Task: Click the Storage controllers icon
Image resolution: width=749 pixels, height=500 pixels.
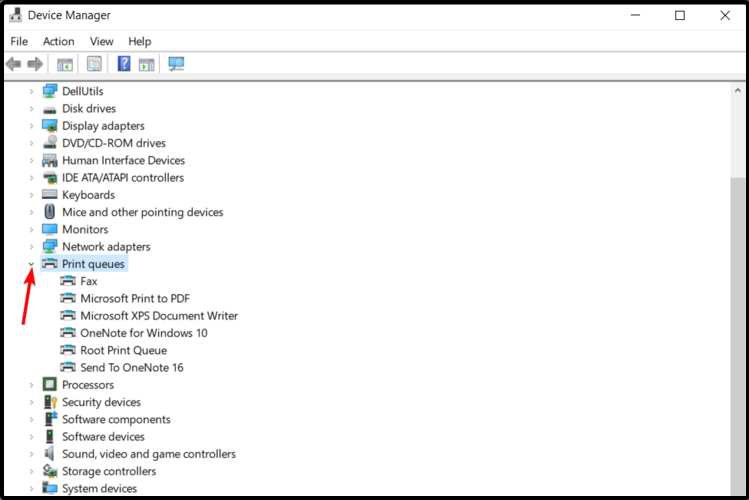Action: 50,471
